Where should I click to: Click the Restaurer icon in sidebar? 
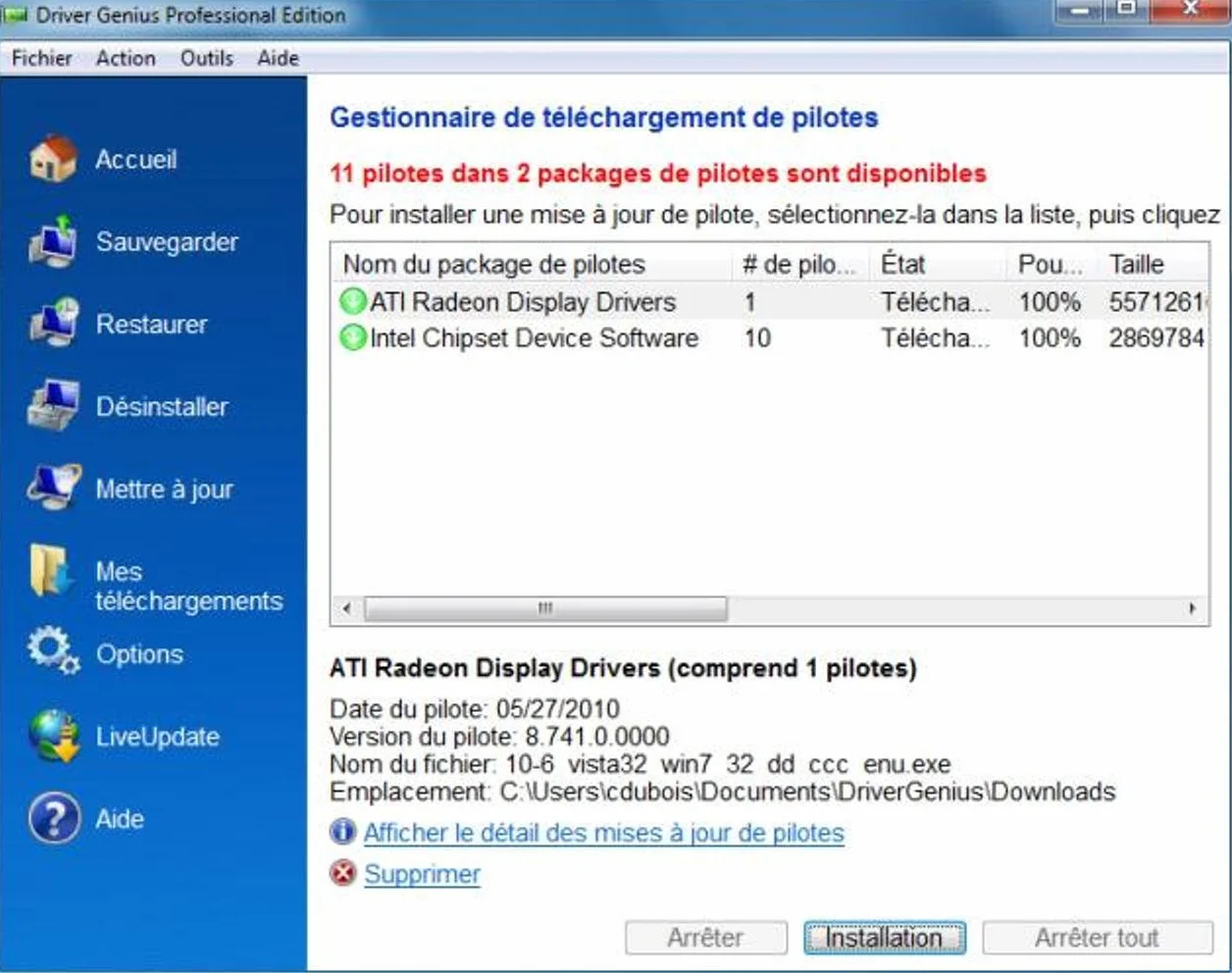tap(54, 323)
